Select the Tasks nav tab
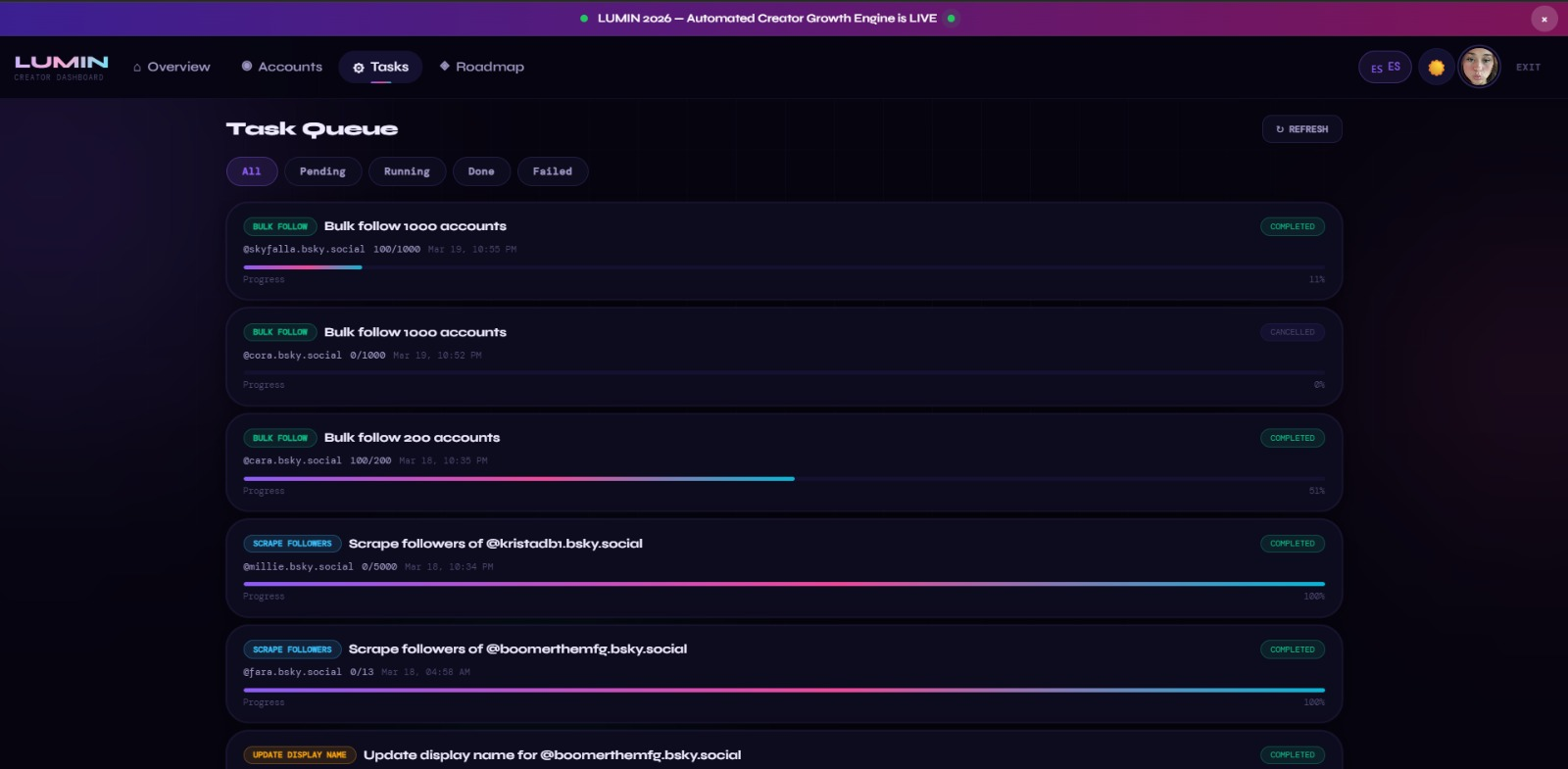The height and width of the screenshot is (769, 1568). pos(380,67)
